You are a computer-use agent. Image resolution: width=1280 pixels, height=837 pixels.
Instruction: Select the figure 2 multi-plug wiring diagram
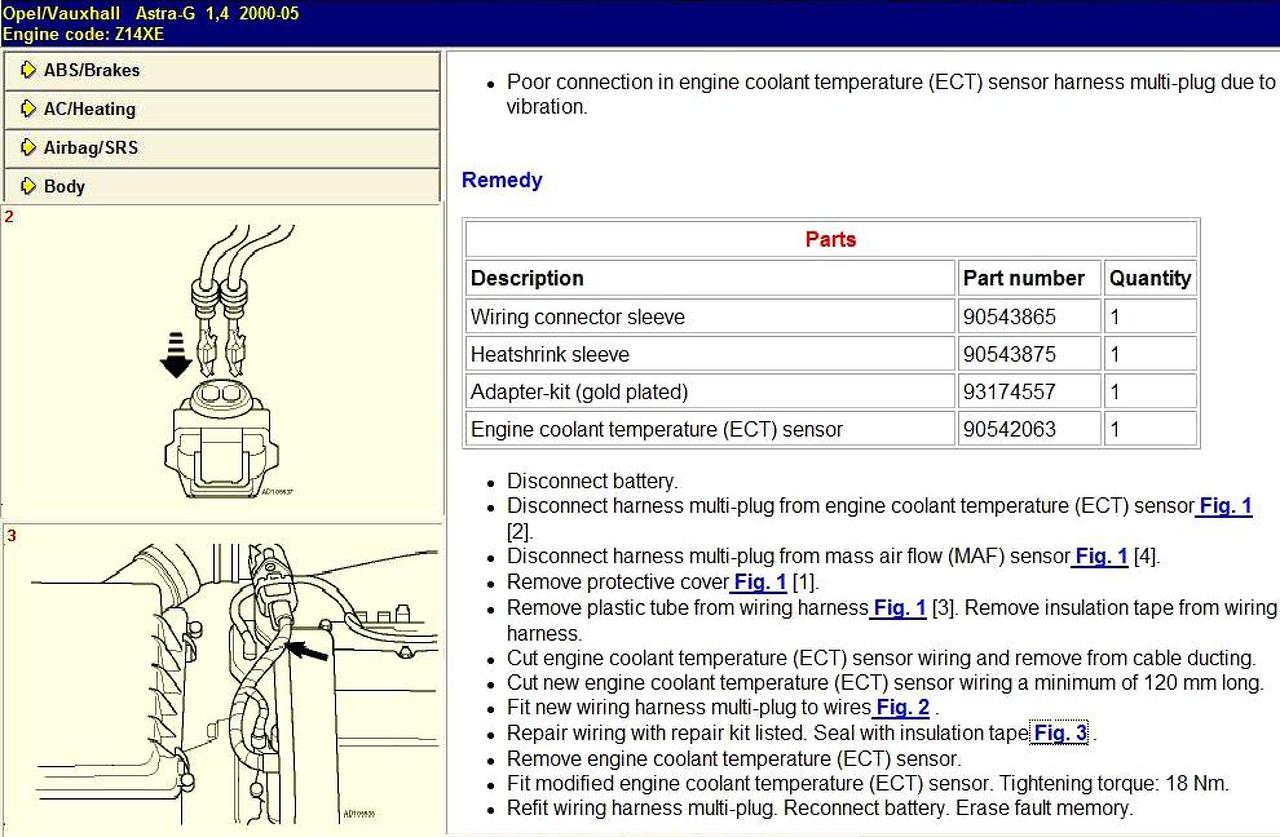click(220, 361)
